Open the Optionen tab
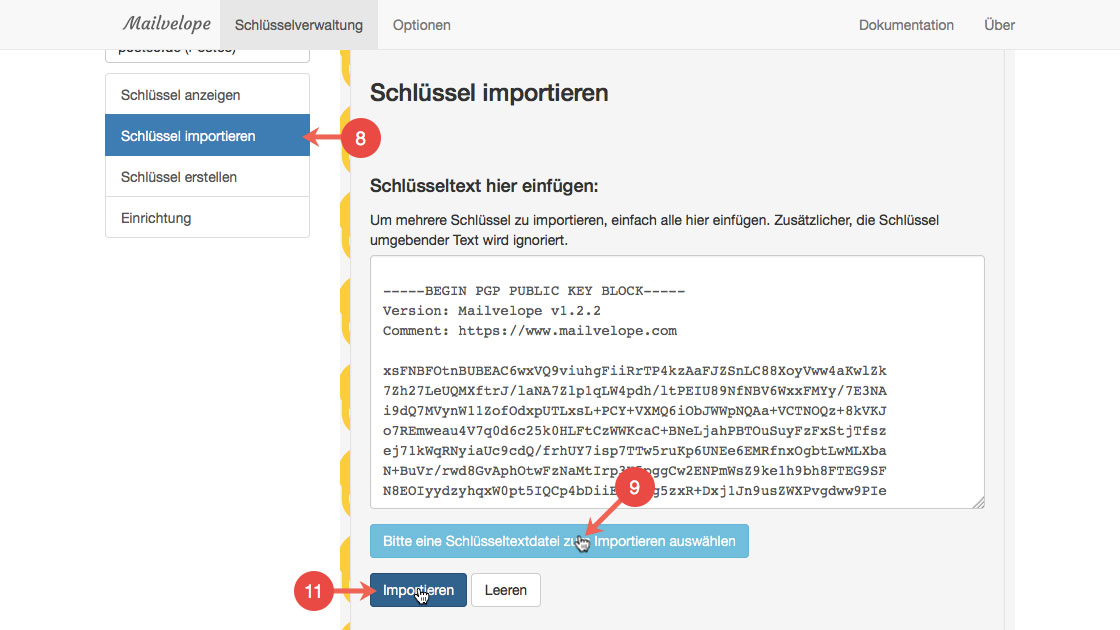Image resolution: width=1120 pixels, height=630 pixels. (421, 25)
